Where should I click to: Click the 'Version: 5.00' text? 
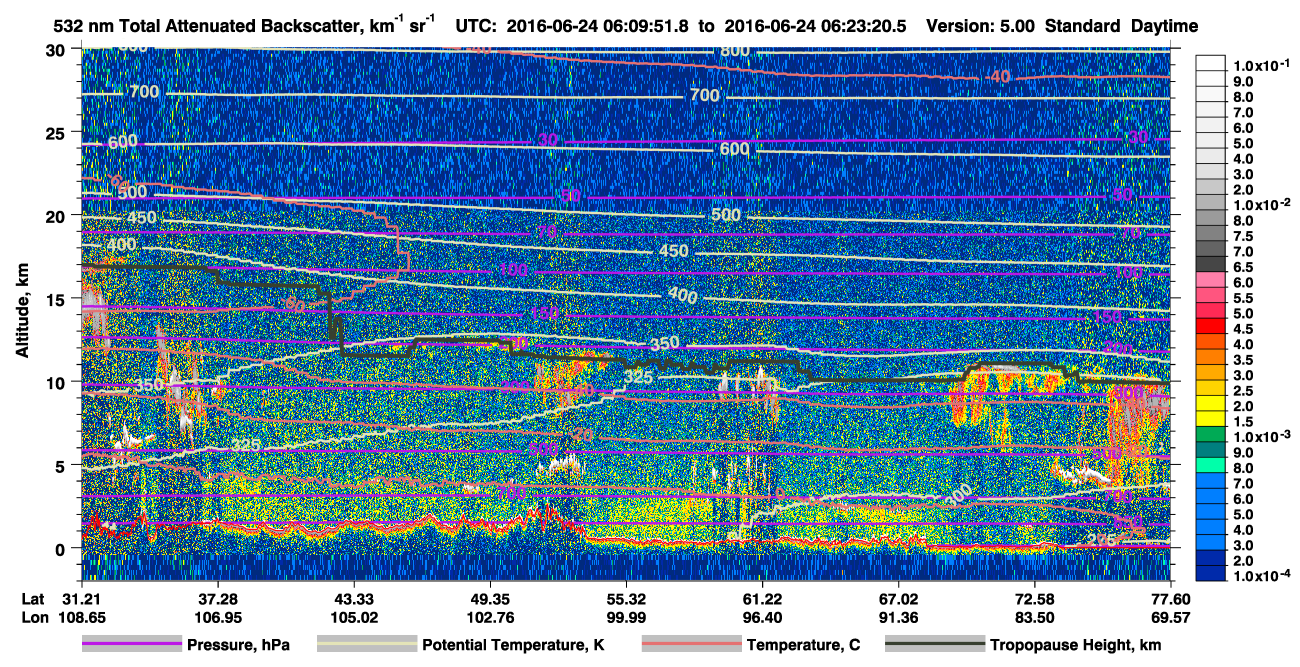(x=982, y=26)
